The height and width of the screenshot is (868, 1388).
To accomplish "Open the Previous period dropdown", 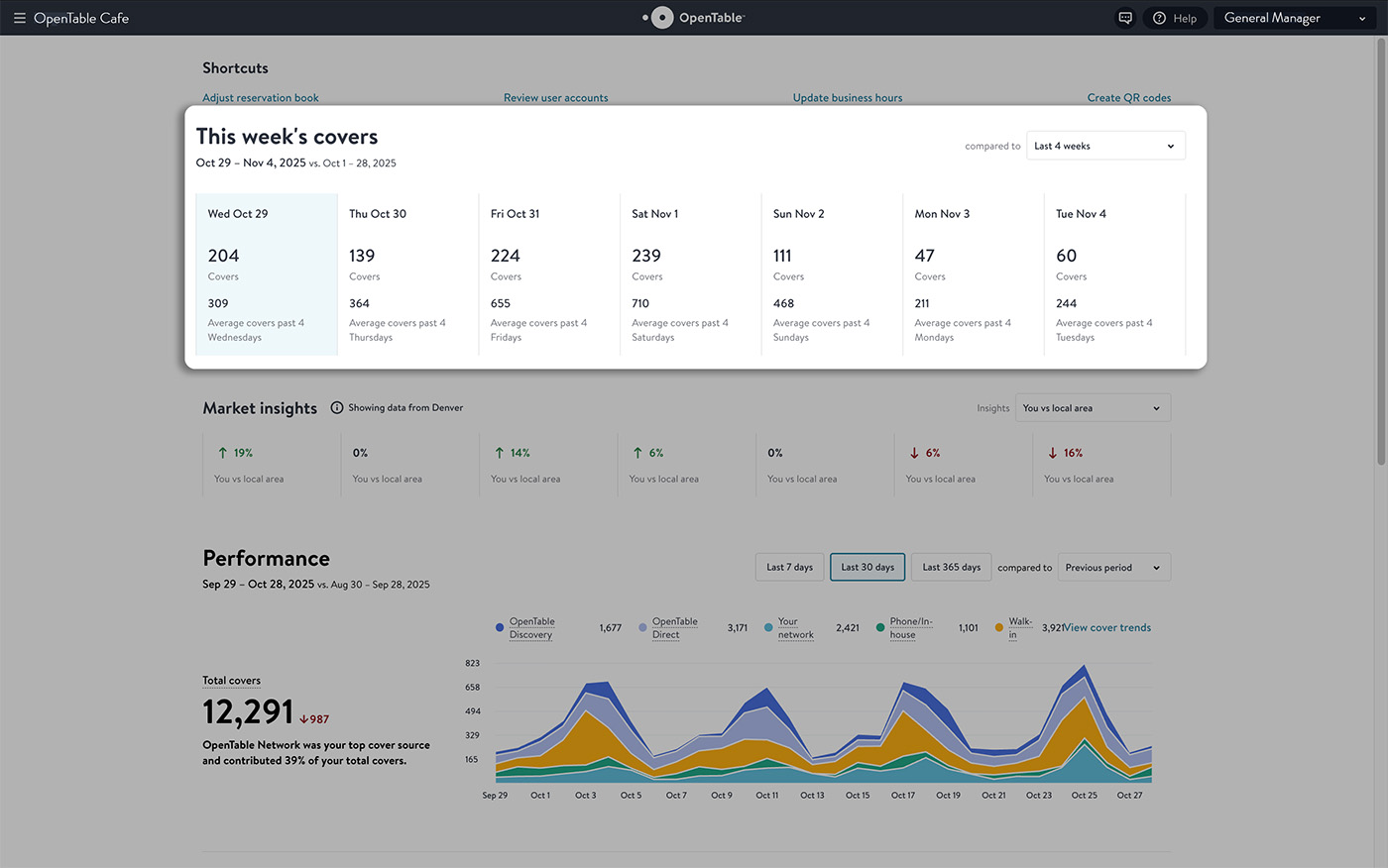I will [1113, 568].
